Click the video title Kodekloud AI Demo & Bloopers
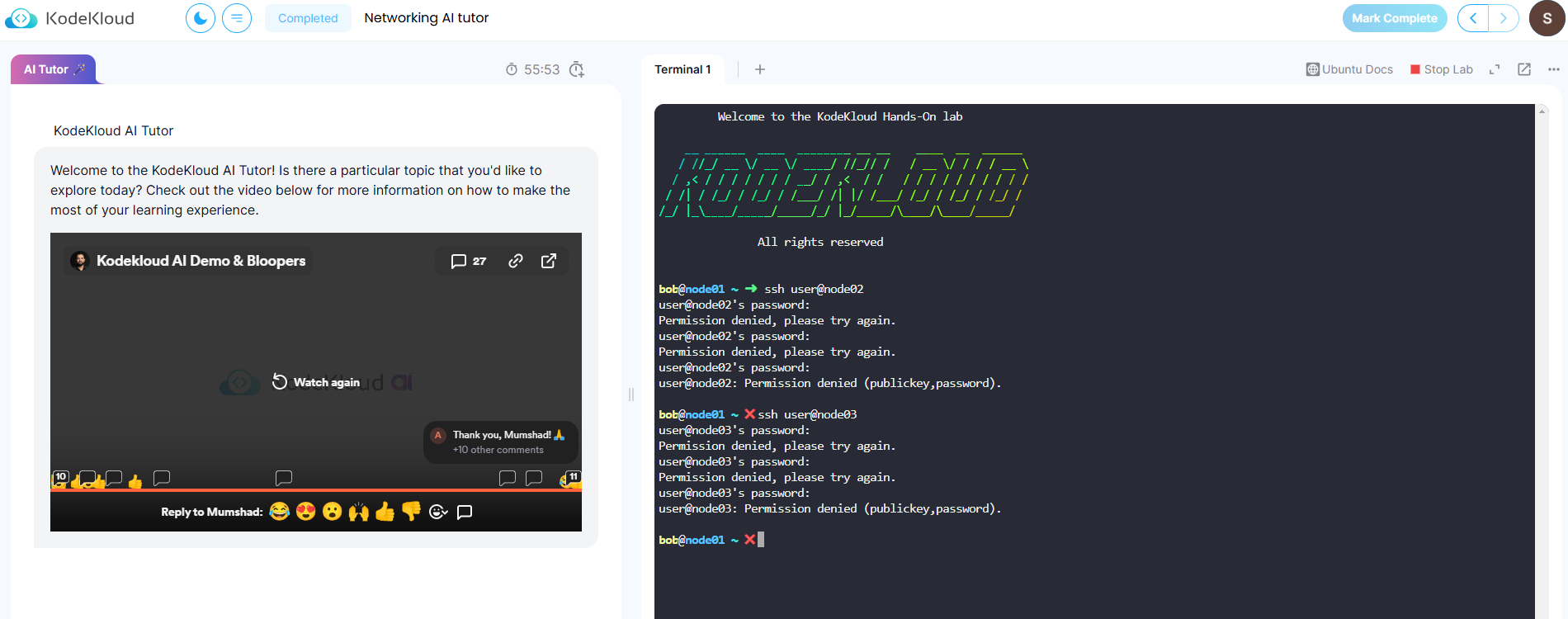This screenshot has width=1568, height=619. pyautogui.click(x=201, y=261)
